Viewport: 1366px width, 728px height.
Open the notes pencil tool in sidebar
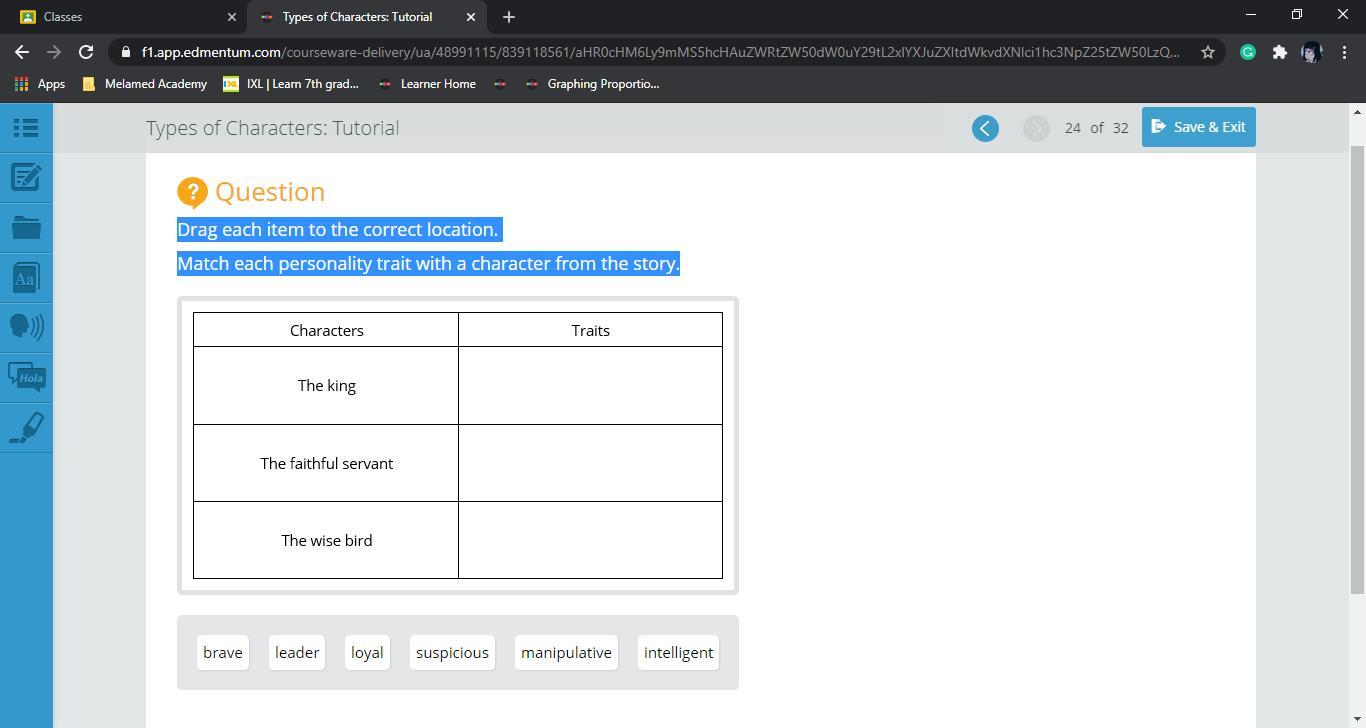click(x=26, y=178)
